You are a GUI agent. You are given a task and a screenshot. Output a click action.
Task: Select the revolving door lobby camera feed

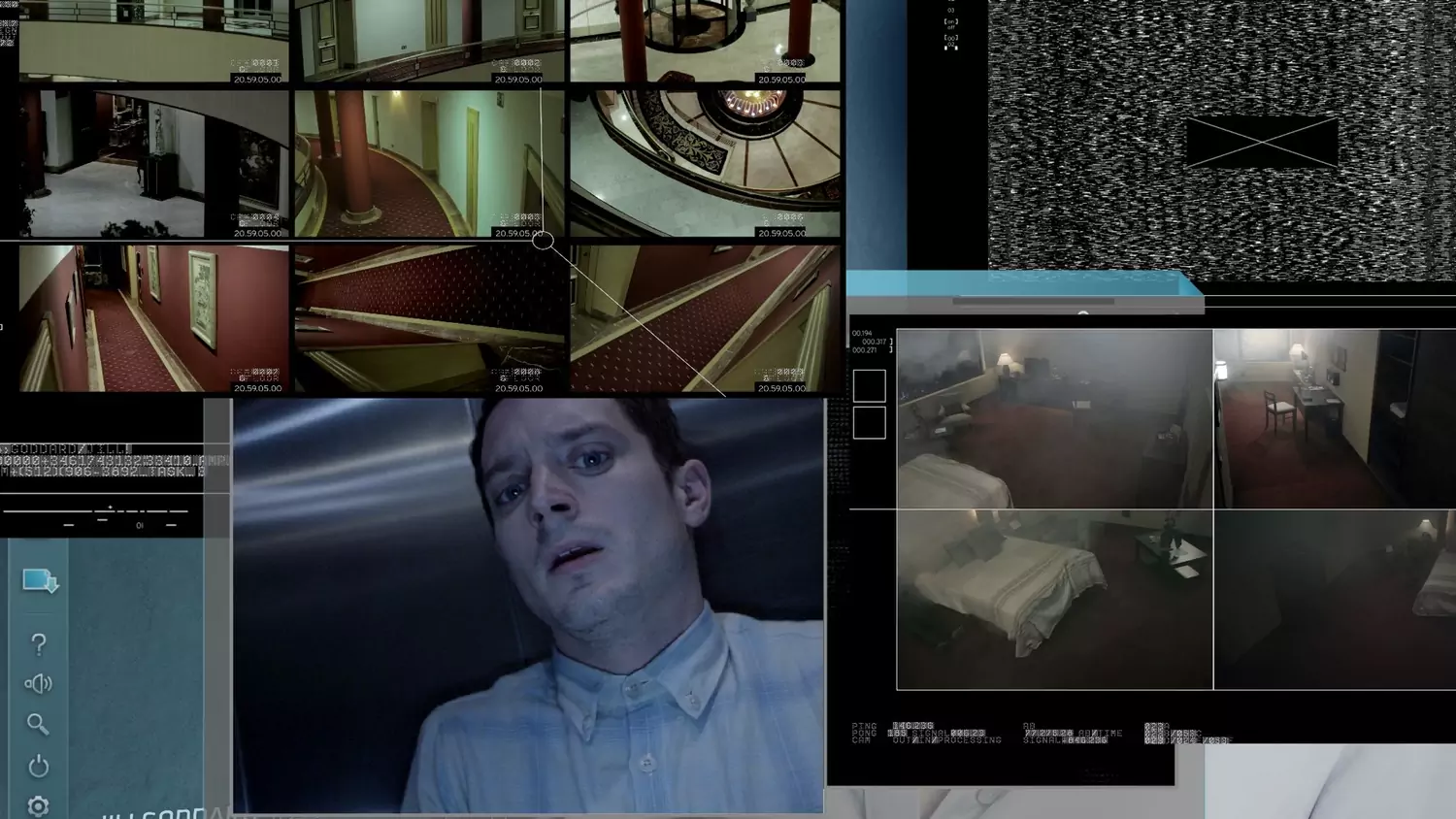pyautogui.click(x=706, y=42)
